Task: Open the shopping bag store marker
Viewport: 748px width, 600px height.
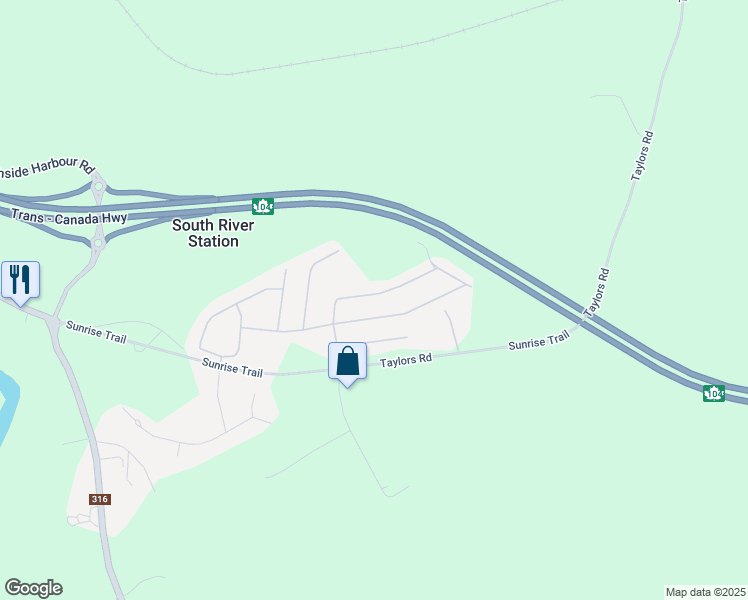Action: pyautogui.click(x=347, y=364)
